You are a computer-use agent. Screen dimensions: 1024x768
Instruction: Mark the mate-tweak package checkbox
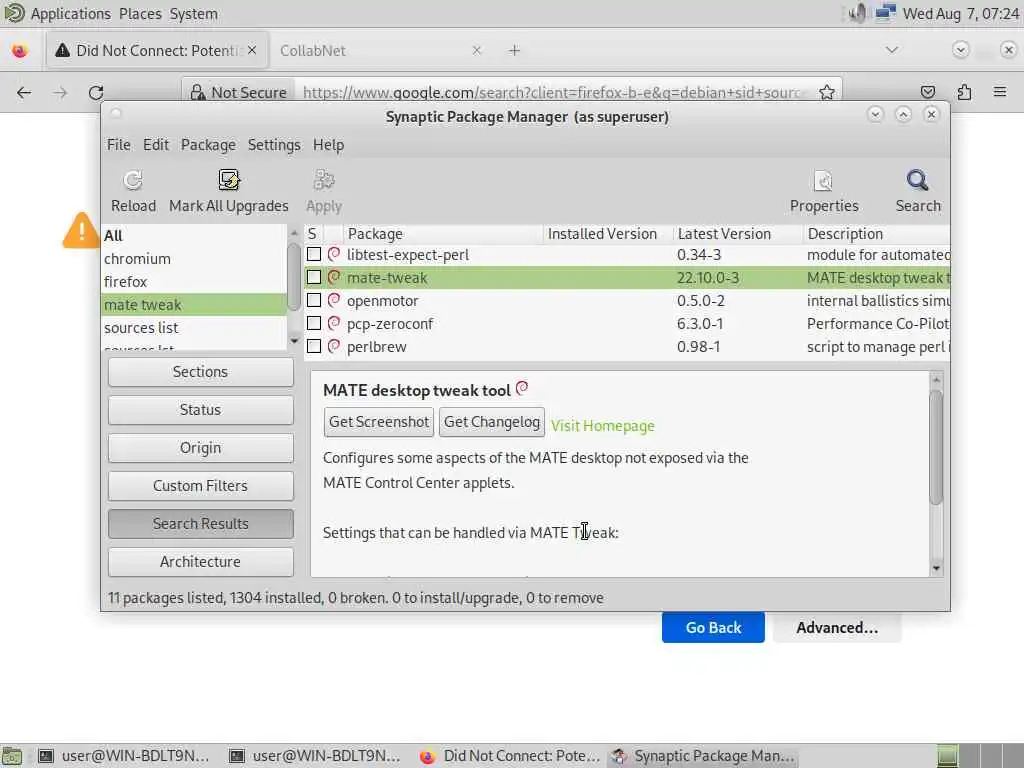[313, 277]
